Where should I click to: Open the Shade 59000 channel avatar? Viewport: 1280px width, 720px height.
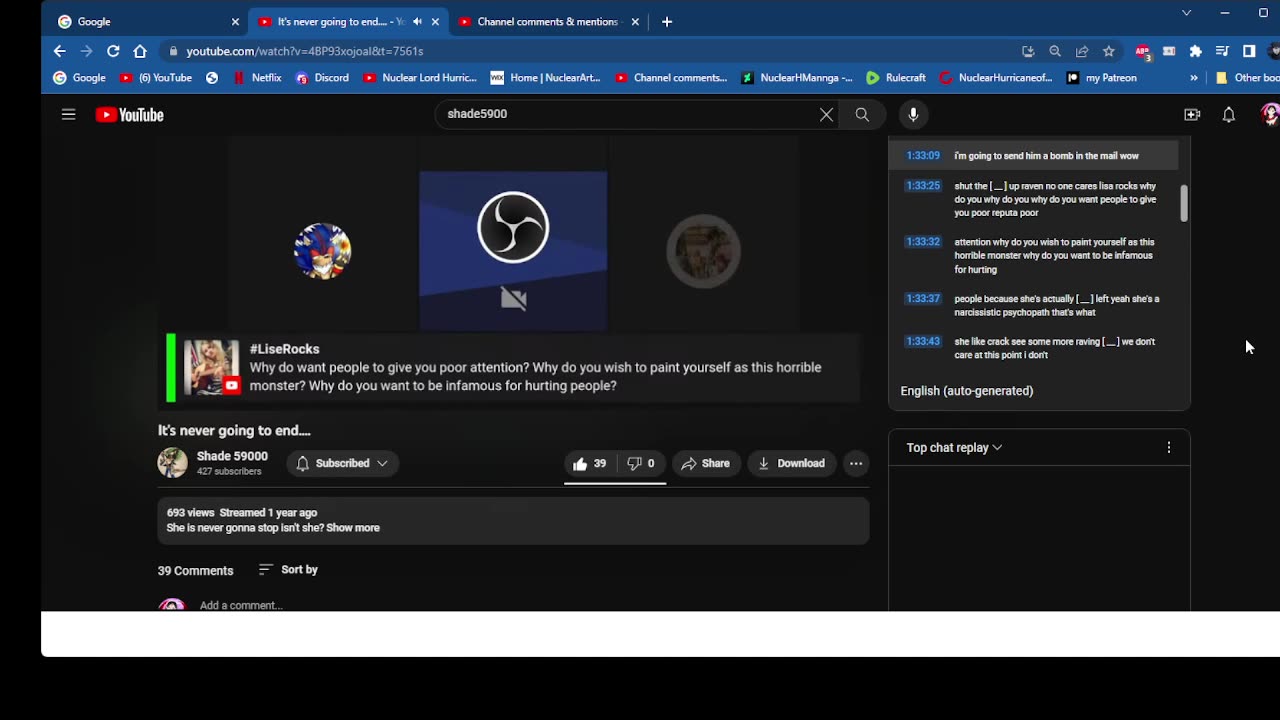[x=172, y=463]
